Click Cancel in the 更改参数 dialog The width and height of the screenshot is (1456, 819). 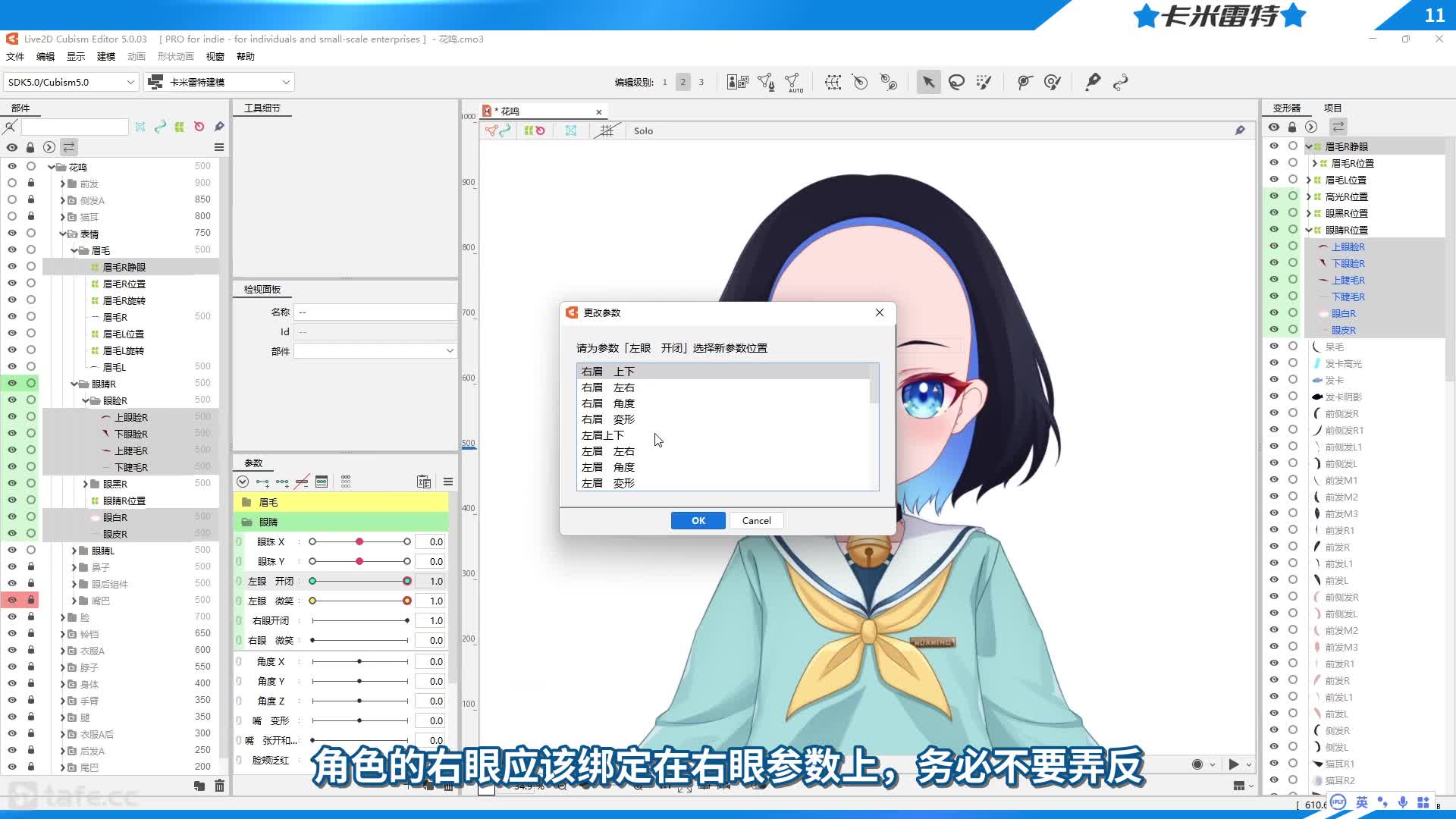click(x=756, y=520)
